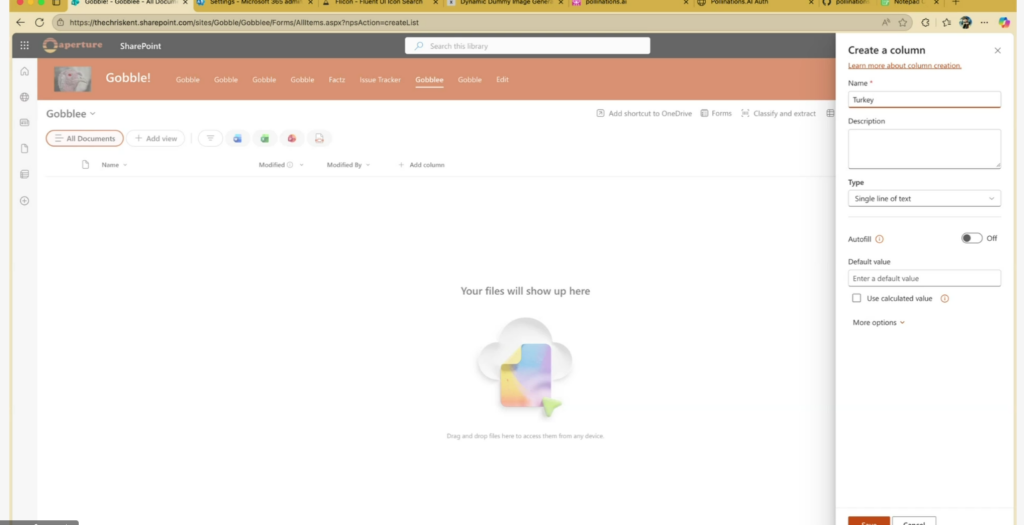Click Classify and extract command
1024x525 pixels.
(778, 114)
